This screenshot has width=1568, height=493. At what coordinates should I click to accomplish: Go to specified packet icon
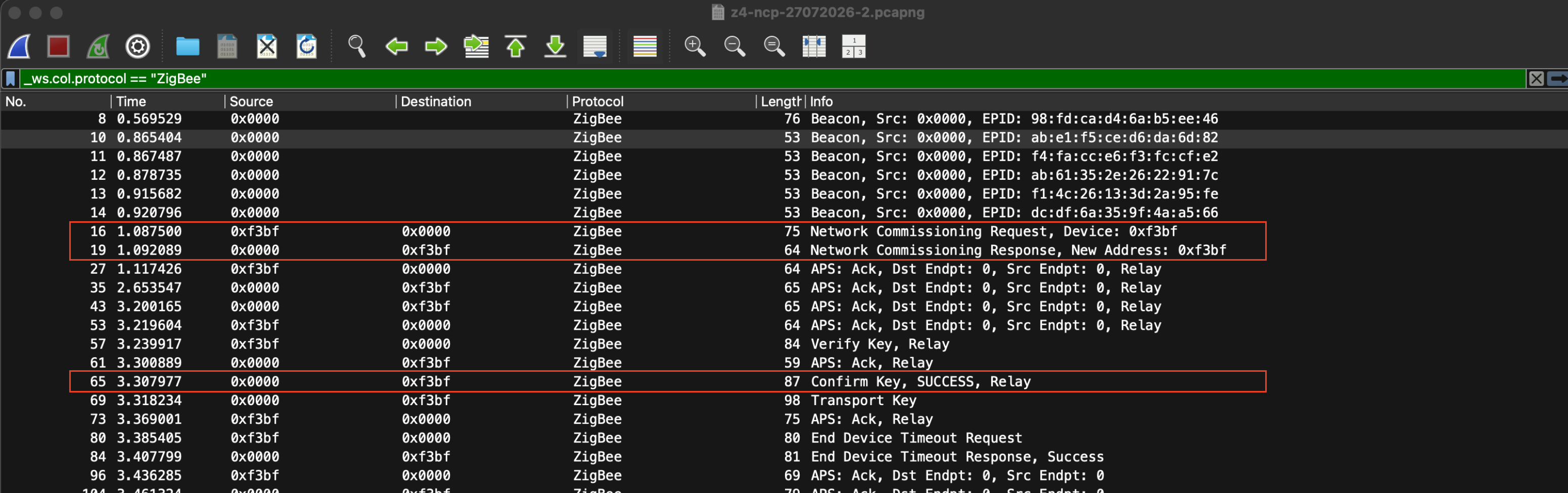coord(476,46)
